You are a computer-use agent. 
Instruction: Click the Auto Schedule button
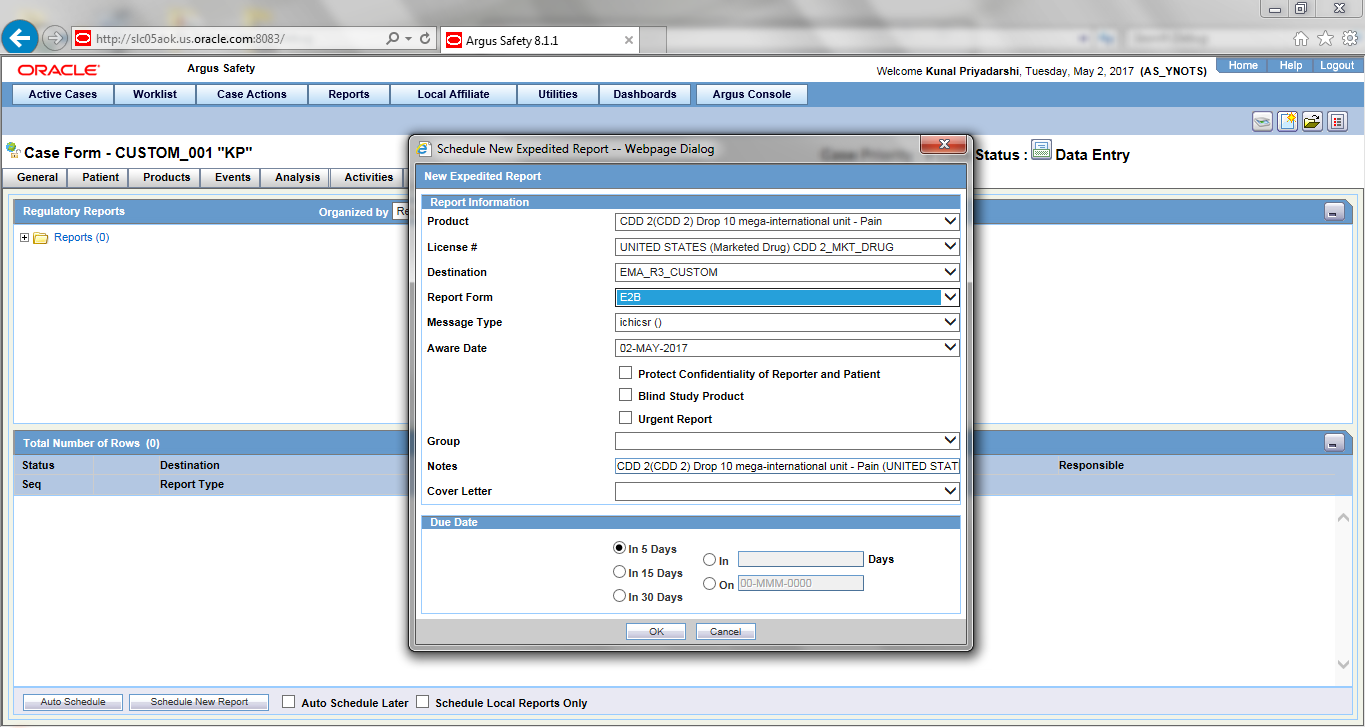(x=73, y=702)
